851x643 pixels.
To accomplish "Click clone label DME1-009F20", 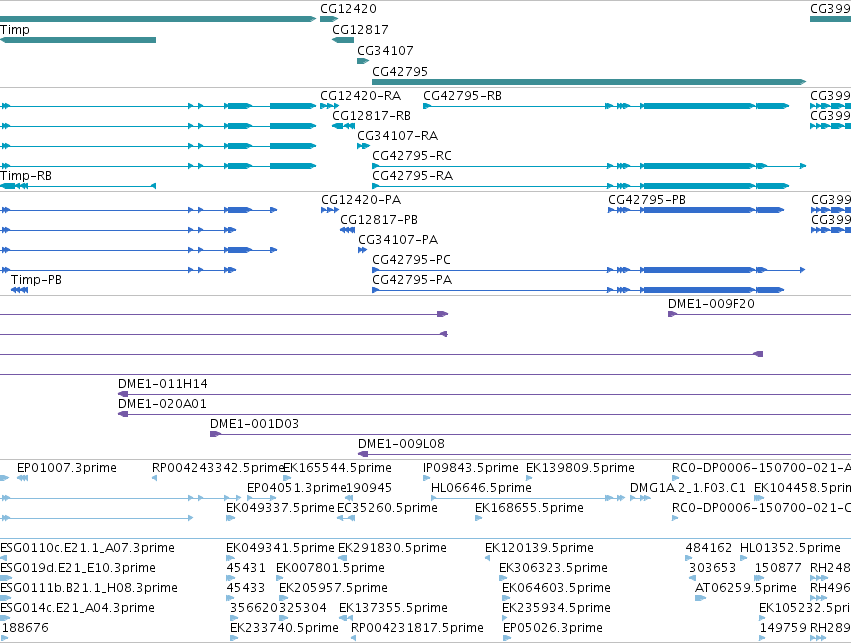I will pyautogui.click(x=711, y=304).
